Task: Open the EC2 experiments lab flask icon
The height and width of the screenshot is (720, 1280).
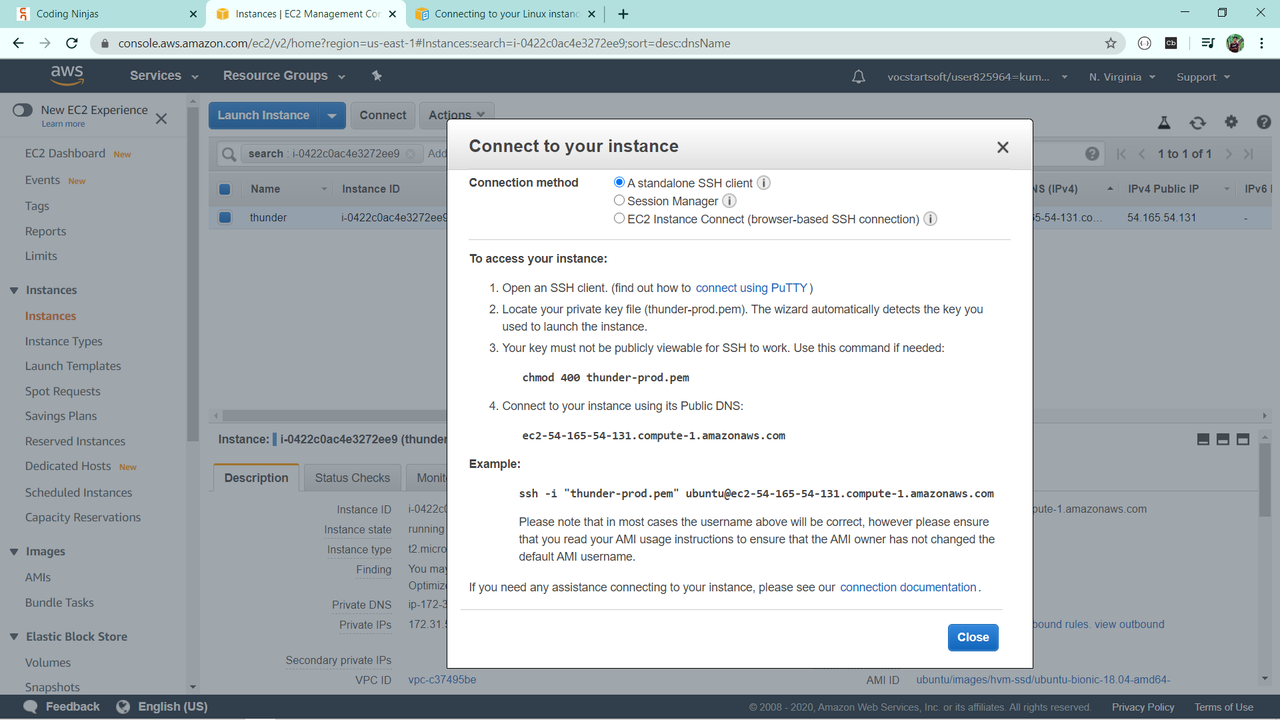Action: pyautogui.click(x=1163, y=122)
